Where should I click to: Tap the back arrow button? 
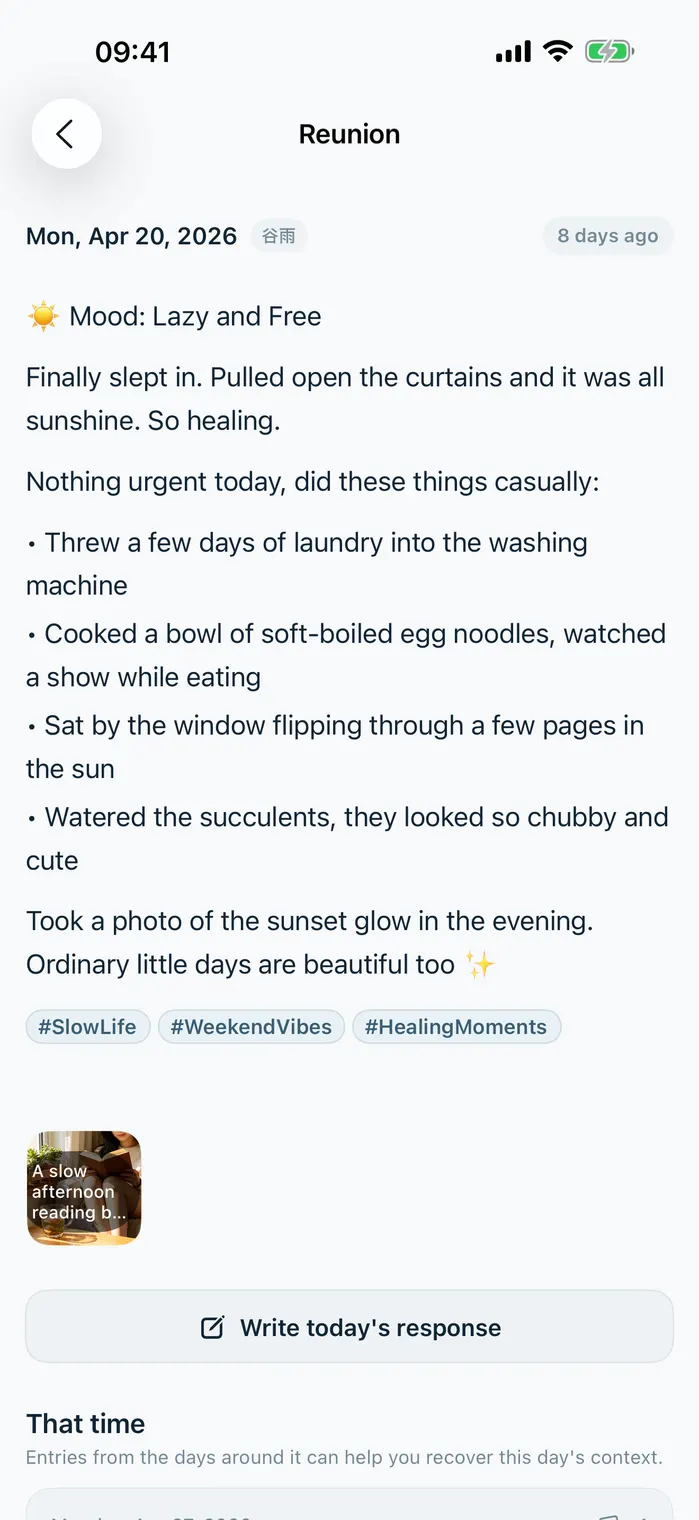(x=66, y=134)
